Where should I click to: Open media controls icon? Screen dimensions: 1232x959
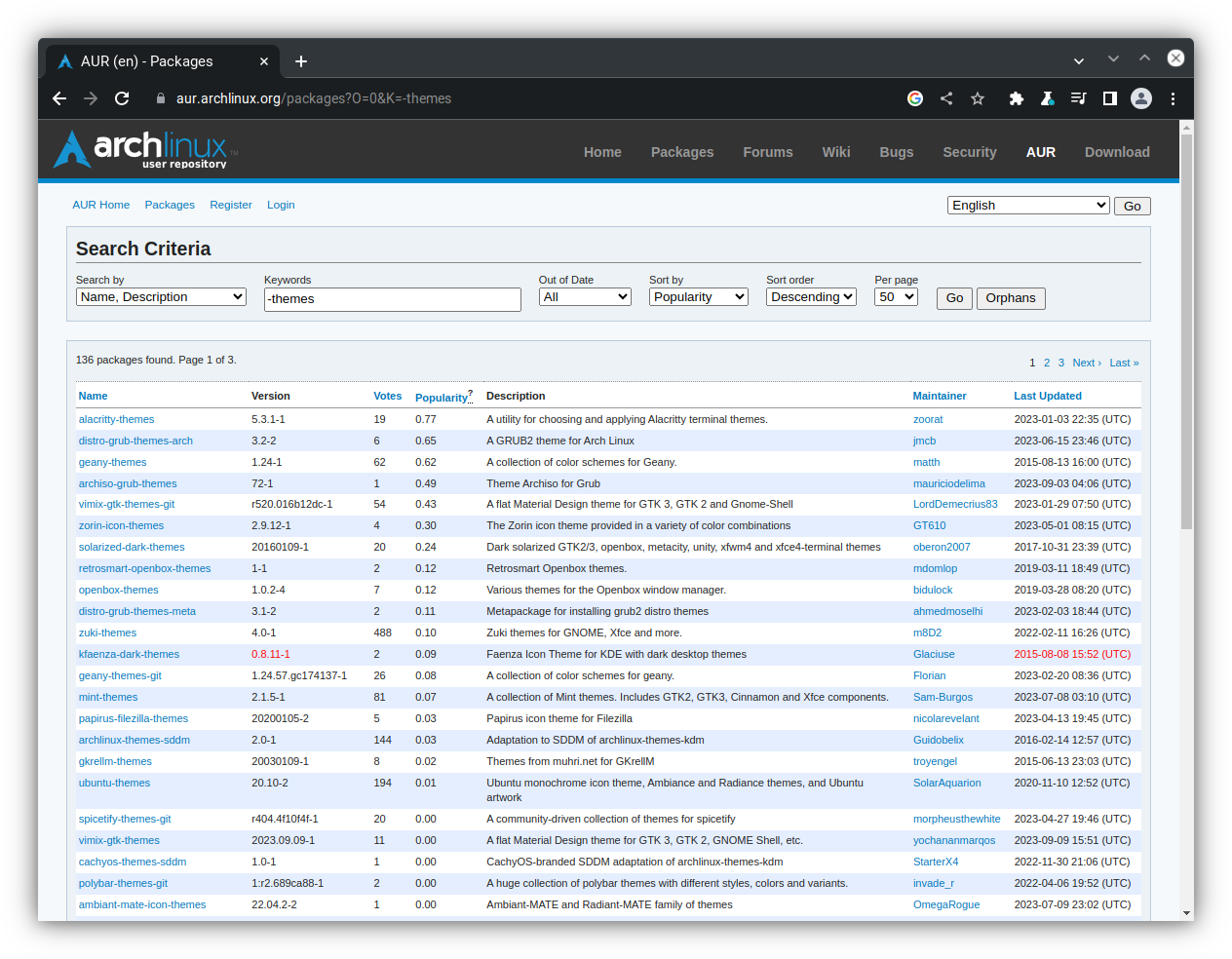pos(1078,98)
